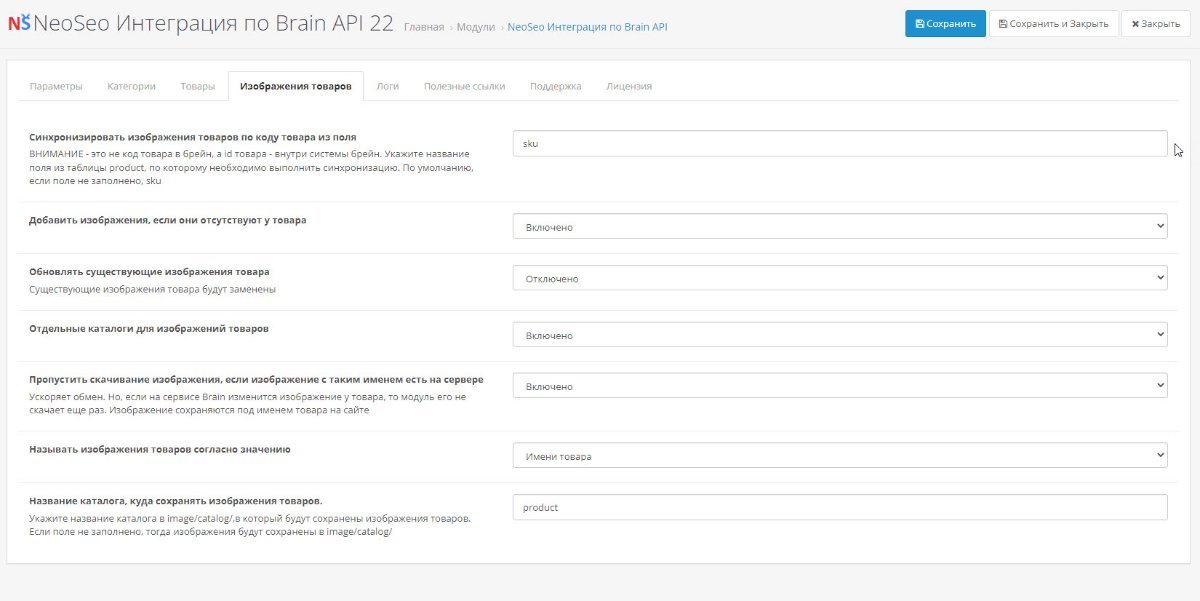The width and height of the screenshot is (1200, 601).
Task: Click label Называть изображения товаров согласно значению
Action: 160,450
